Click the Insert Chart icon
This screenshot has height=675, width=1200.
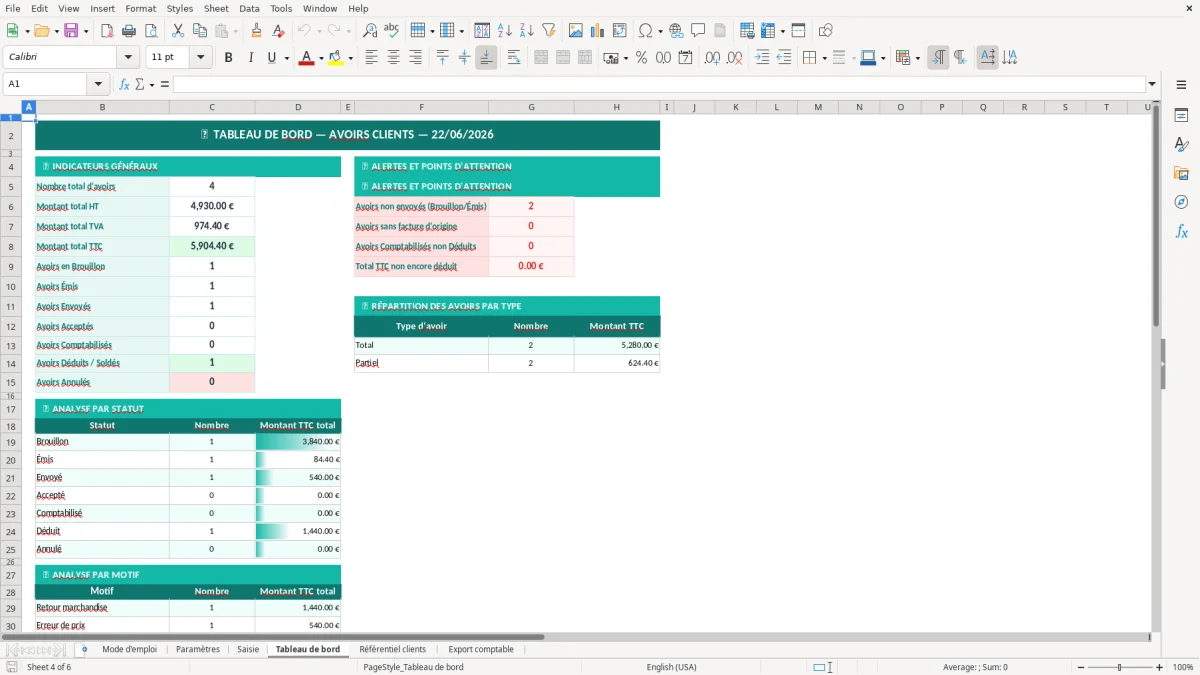pyautogui.click(x=598, y=31)
